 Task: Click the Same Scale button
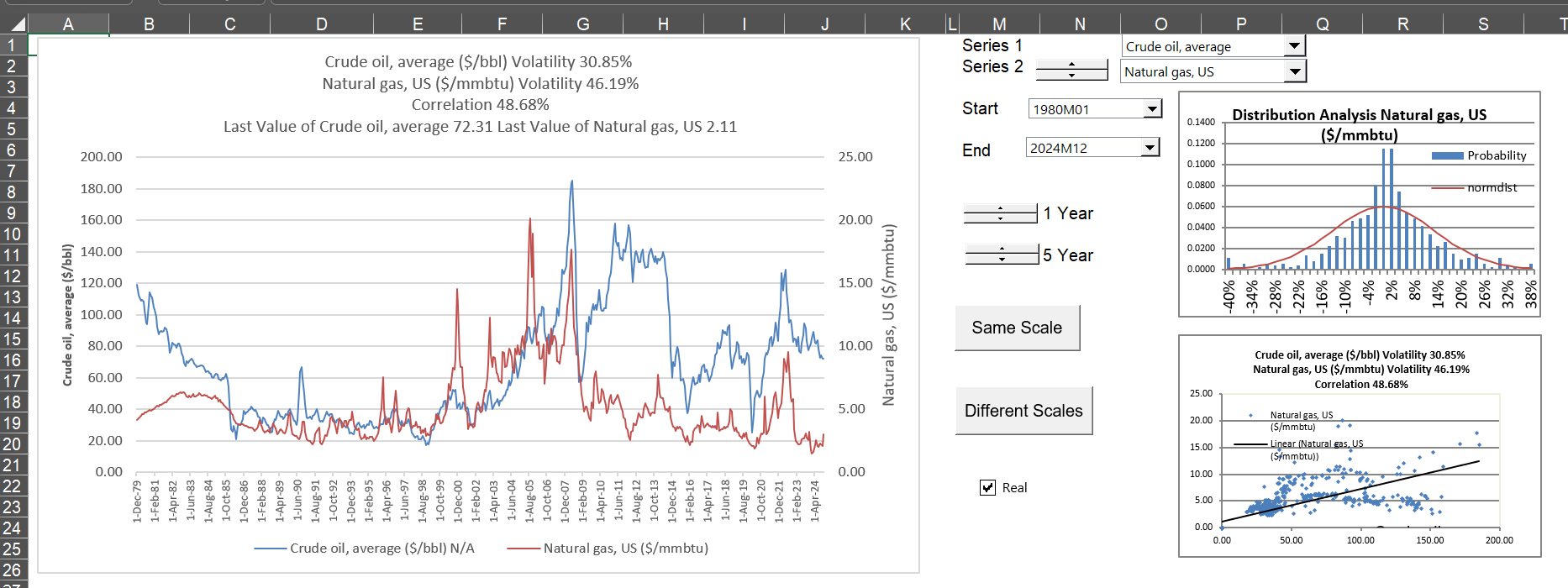pyautogui.click(x=1017, y=328)
